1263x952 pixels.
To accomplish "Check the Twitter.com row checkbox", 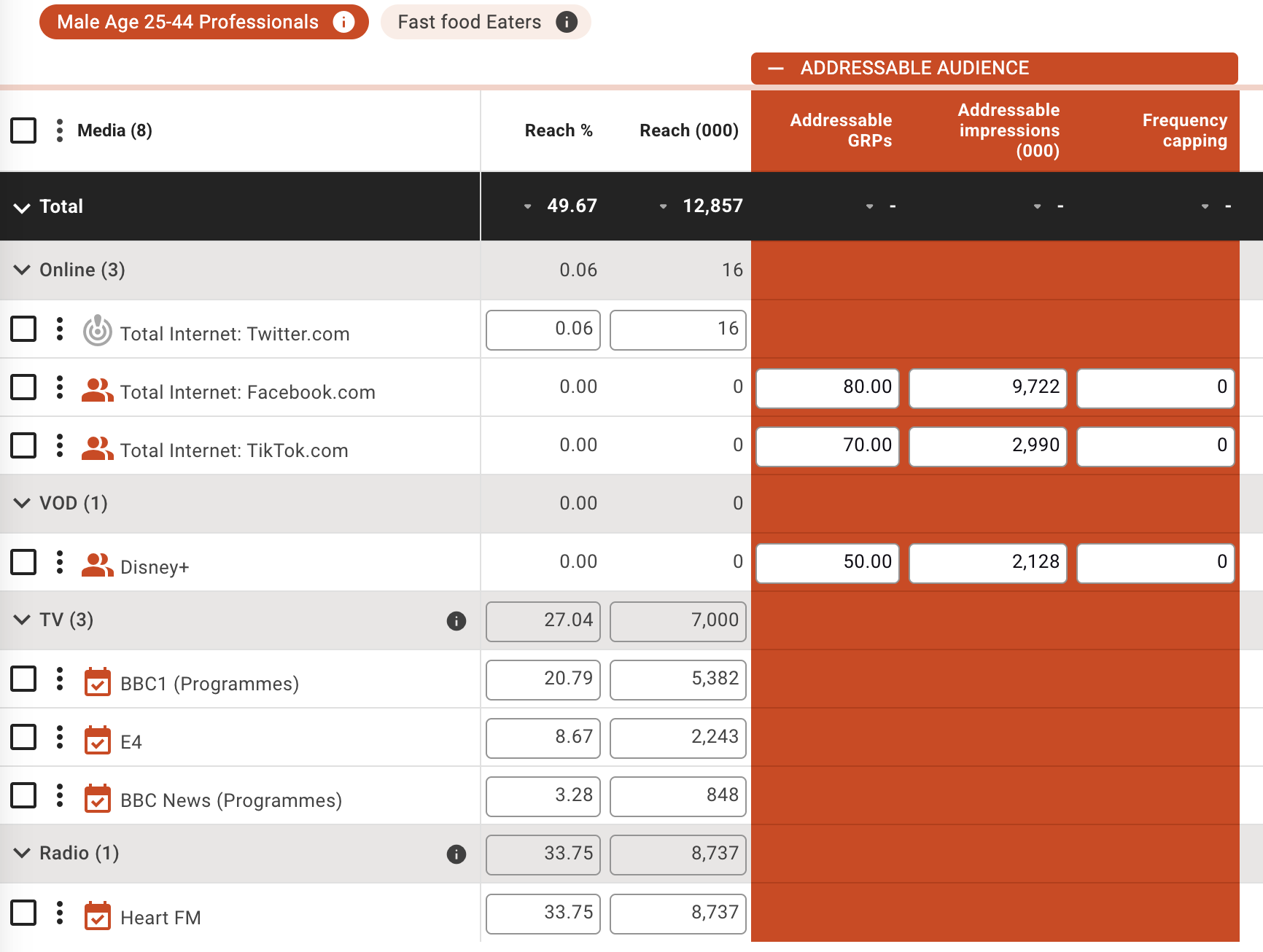I will point(23,329).
